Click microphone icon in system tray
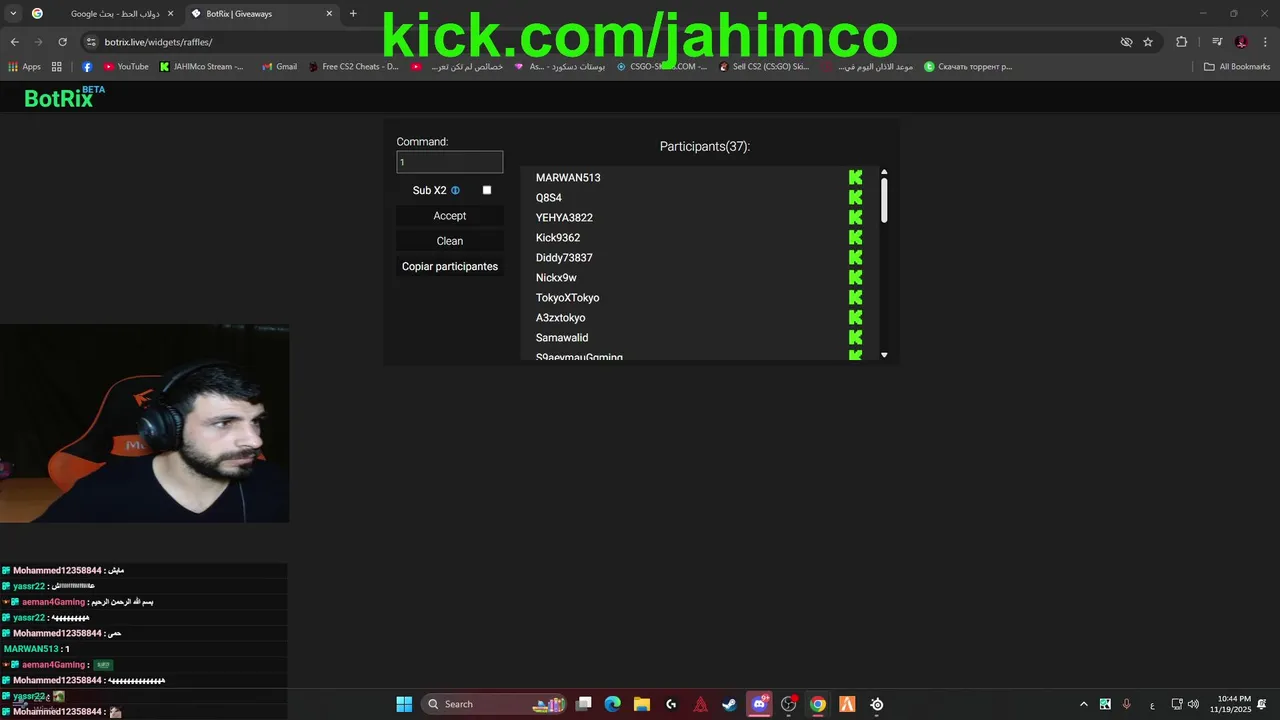Viewport: 1280px width, 720px height. point(1127,704)
